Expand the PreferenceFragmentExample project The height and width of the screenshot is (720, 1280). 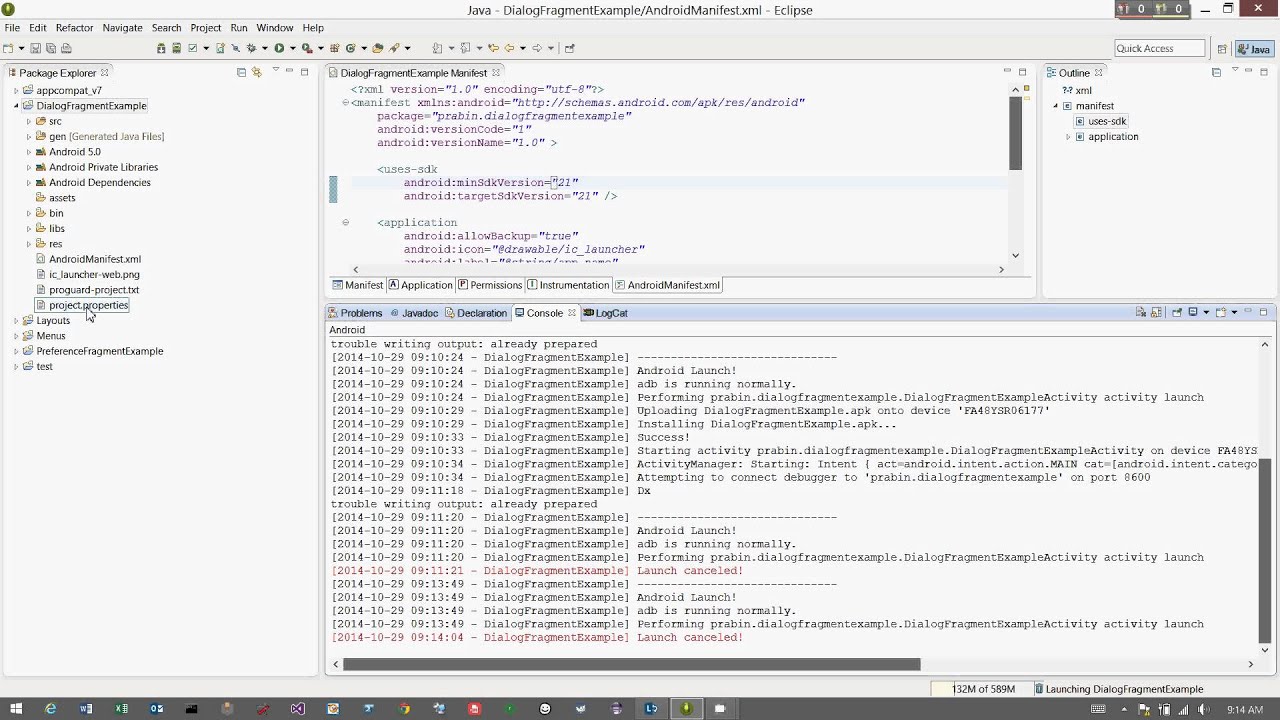(16, 351)
